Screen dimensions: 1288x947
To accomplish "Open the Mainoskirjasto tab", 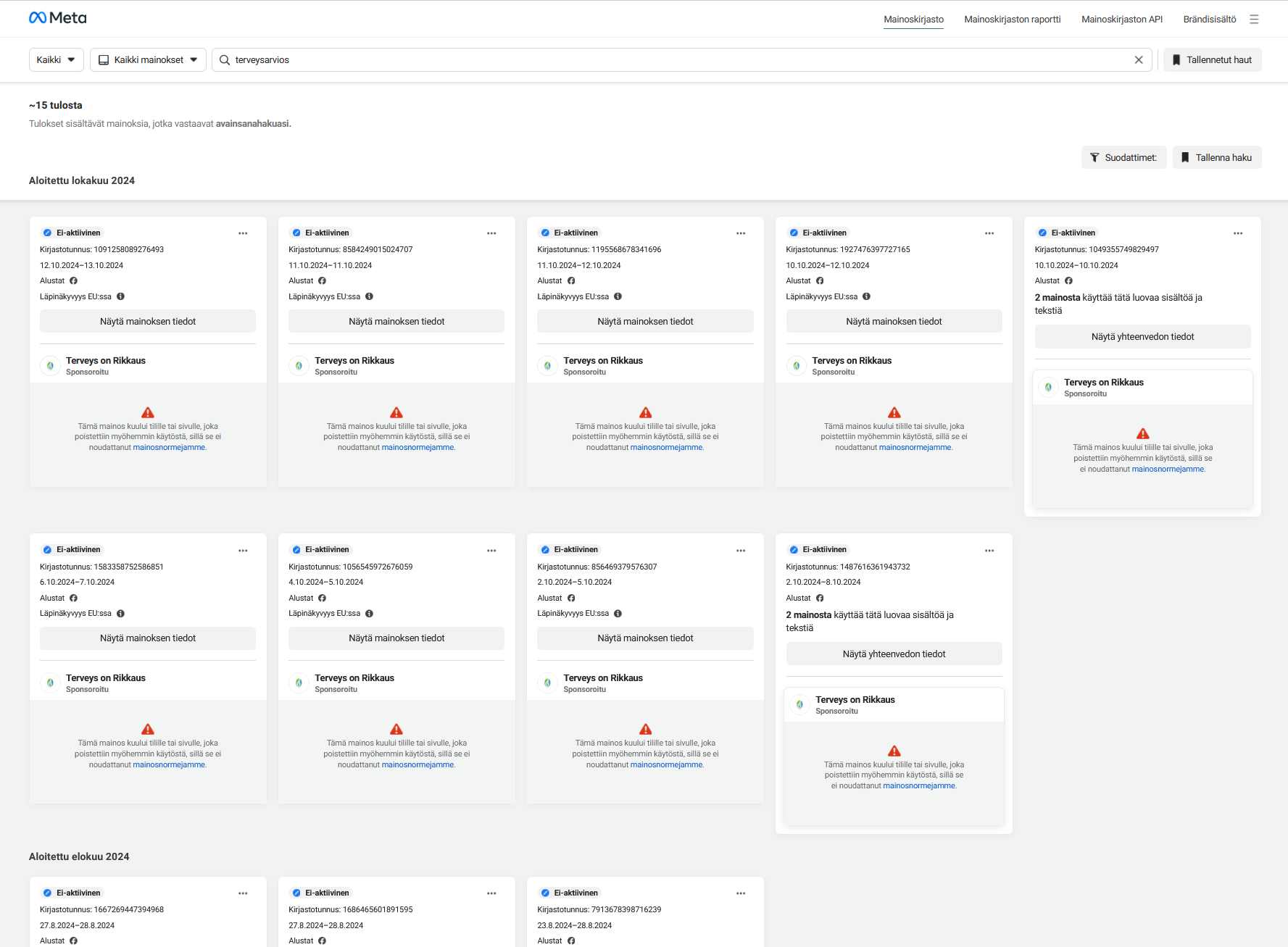I will point(913,20).
